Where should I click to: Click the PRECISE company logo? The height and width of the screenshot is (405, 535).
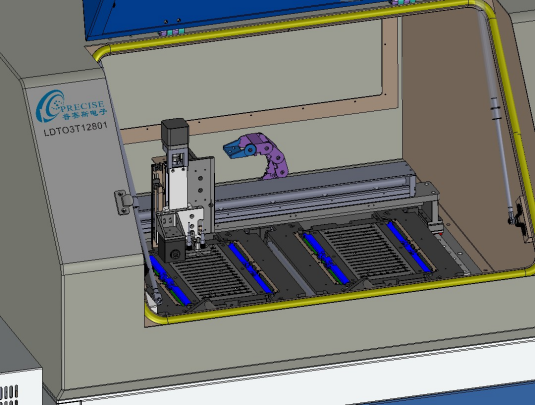tap(71, 106)
